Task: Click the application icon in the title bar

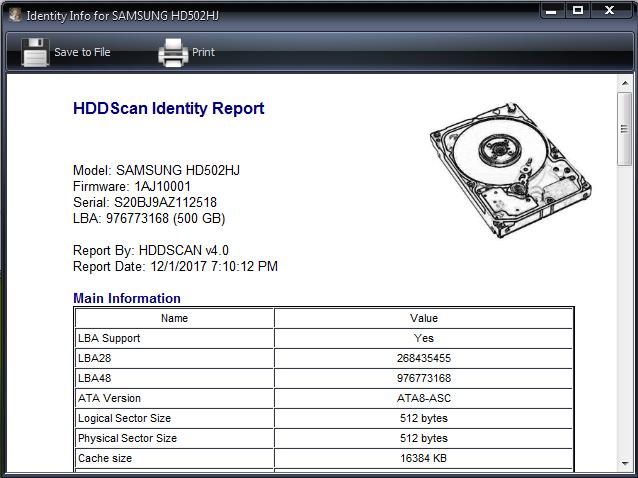Action: point(14,15)
